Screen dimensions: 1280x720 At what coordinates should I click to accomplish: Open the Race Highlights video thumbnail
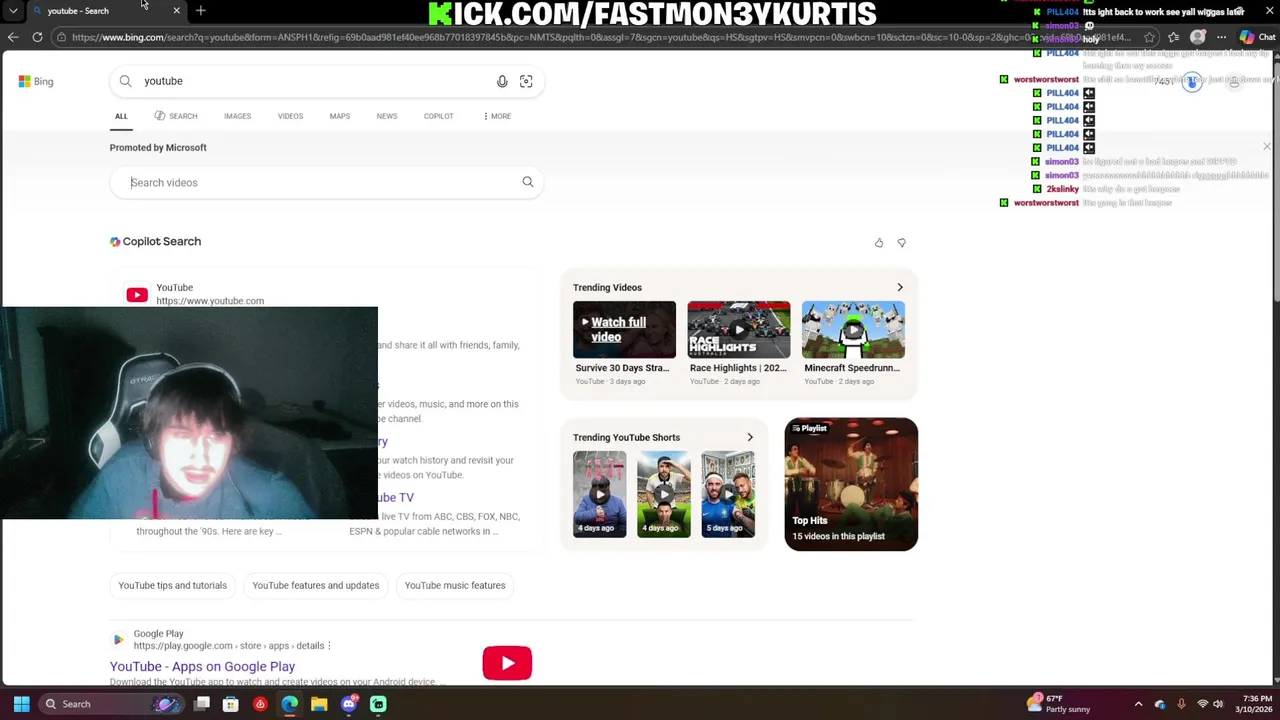tap(739, 329)
